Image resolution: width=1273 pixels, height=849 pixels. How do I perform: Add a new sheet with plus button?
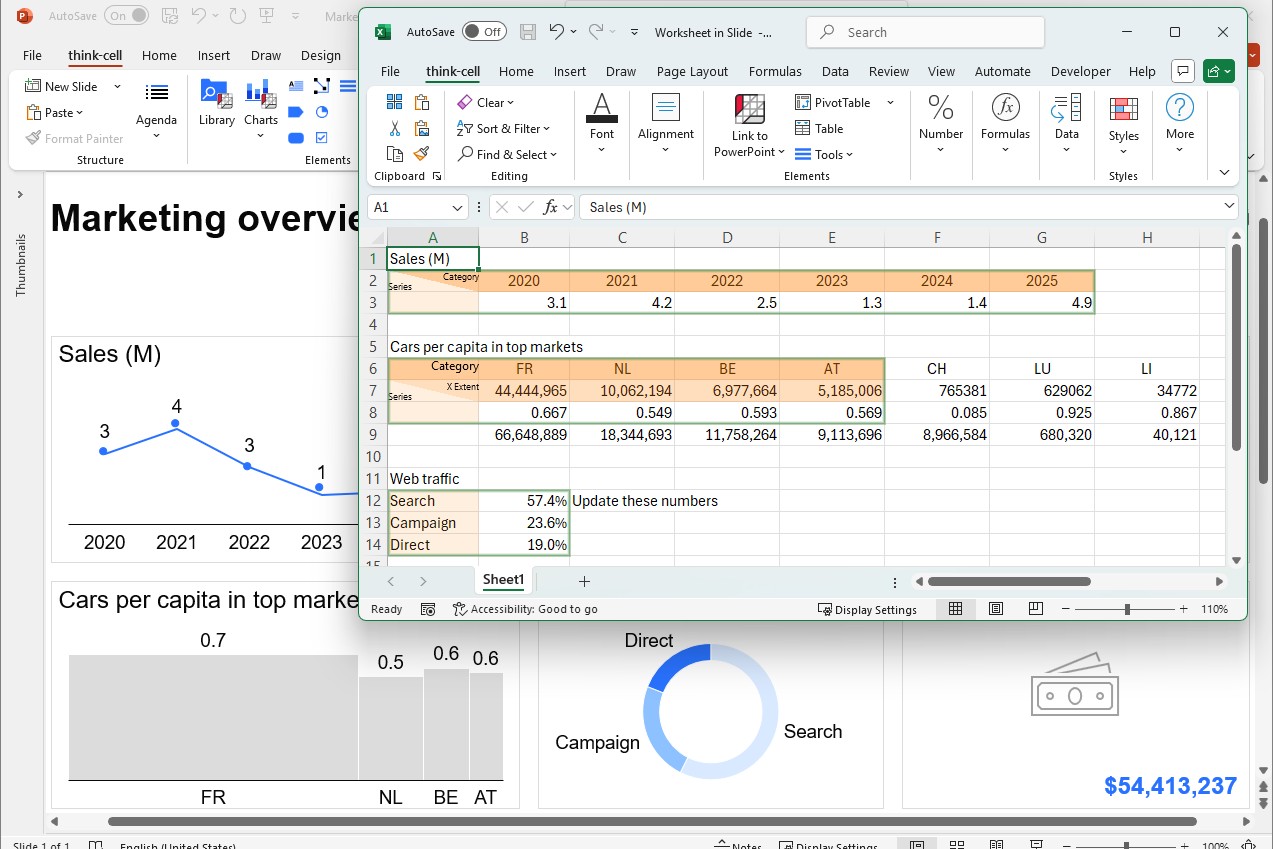point(585,581)
